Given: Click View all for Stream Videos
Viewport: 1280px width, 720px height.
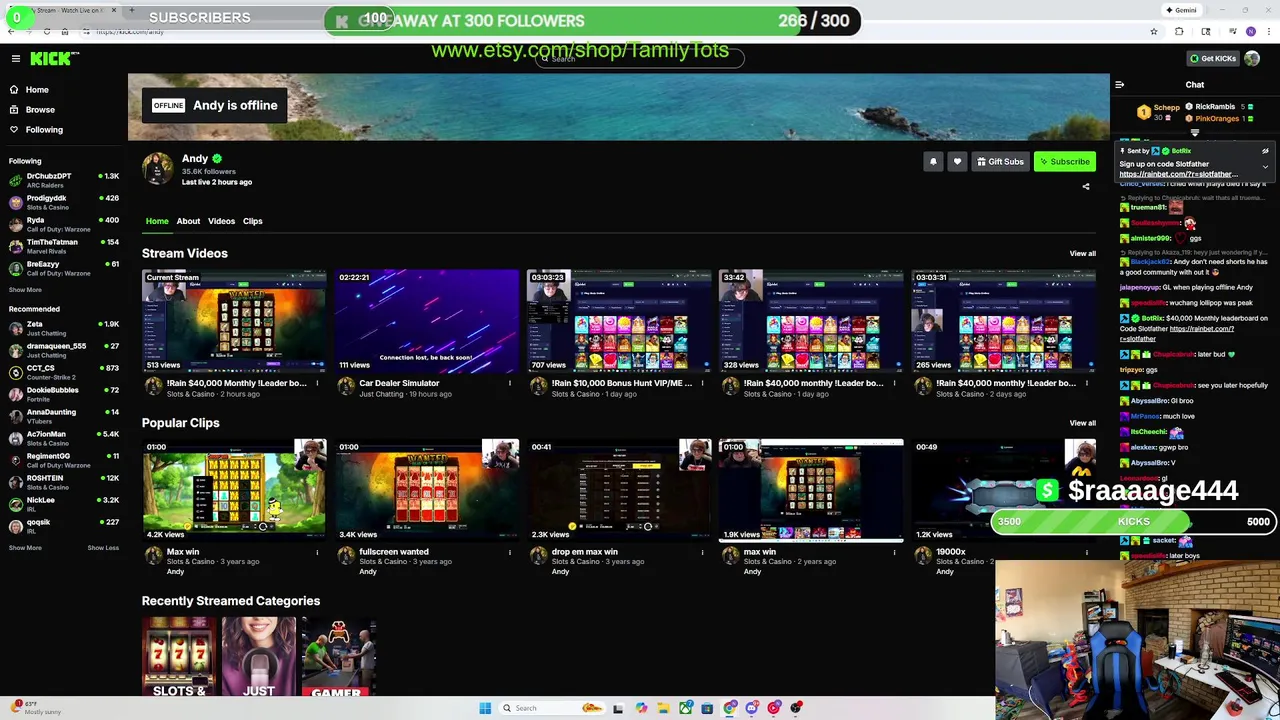Looking at the screenshot, I should pyautogui.click(x=1082, y=254).
